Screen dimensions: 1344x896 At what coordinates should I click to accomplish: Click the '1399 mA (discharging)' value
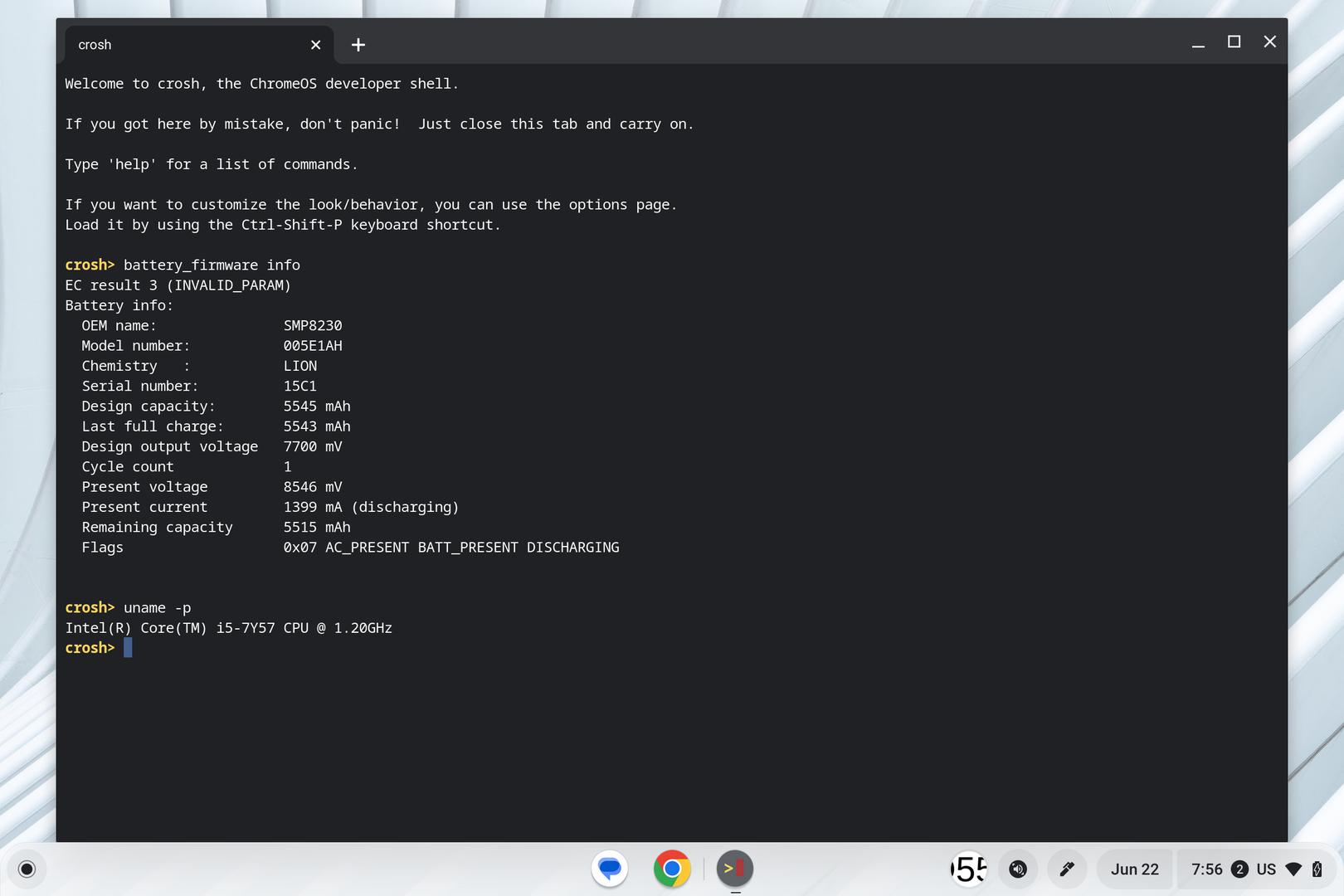(x=371, y=507)
